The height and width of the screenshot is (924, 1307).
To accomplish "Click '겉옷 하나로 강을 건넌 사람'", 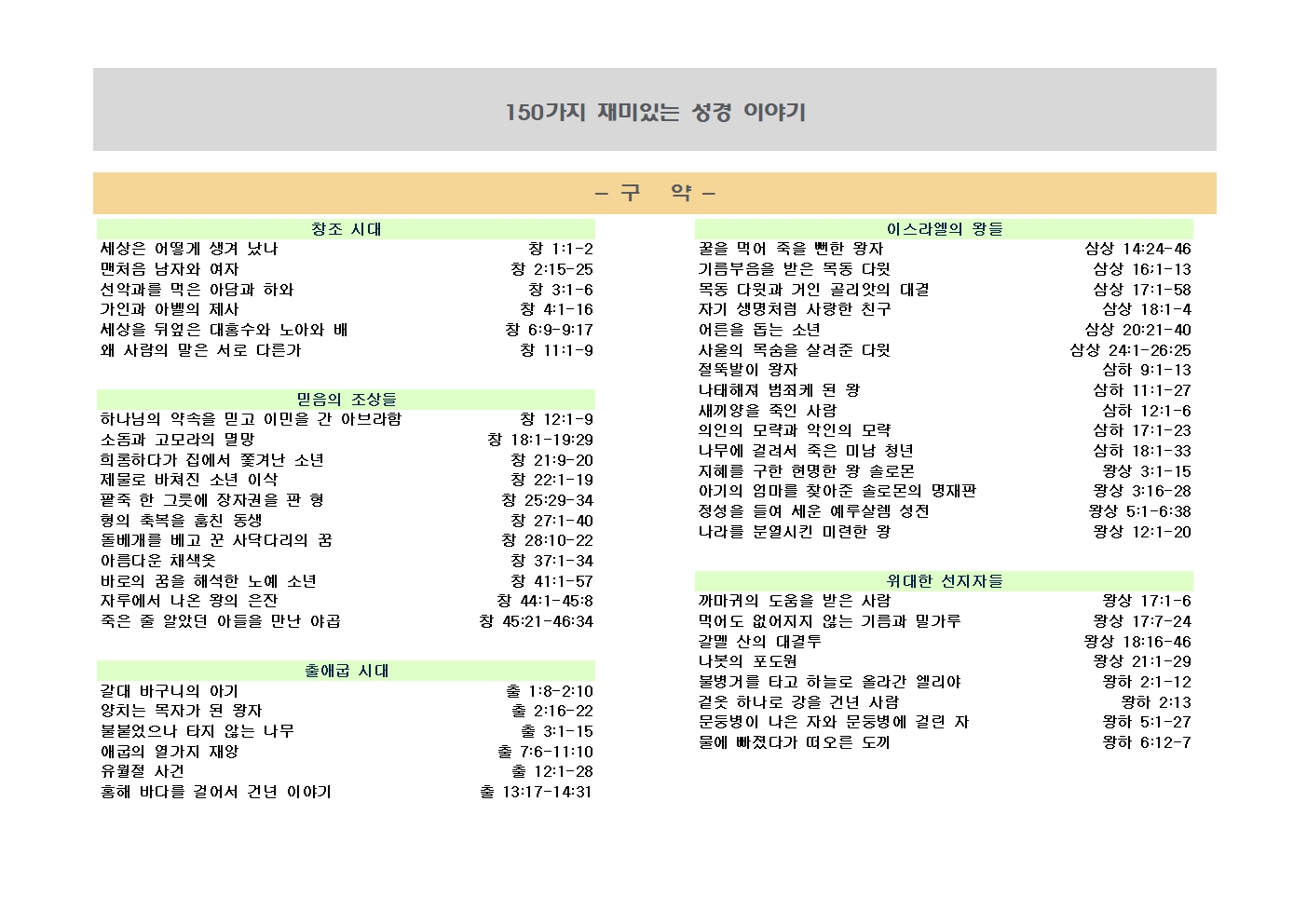I will click(x=798, y=702).
